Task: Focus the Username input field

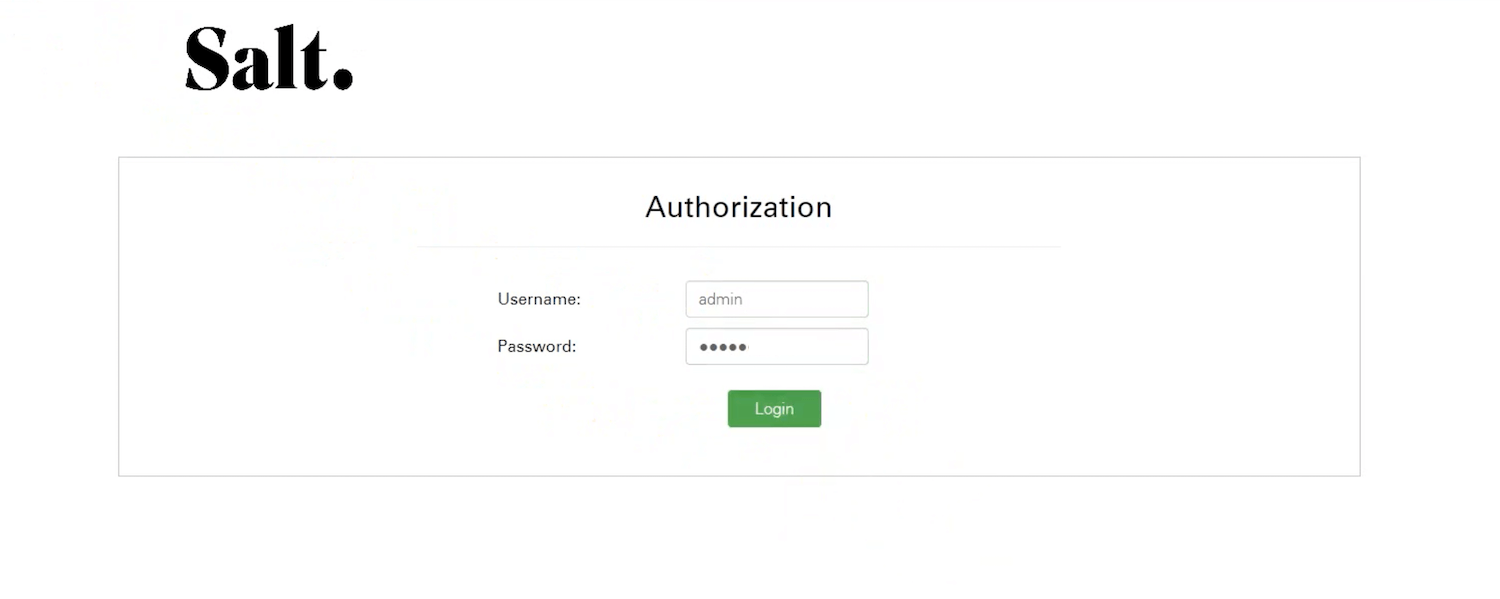Action: coord(776,299)
